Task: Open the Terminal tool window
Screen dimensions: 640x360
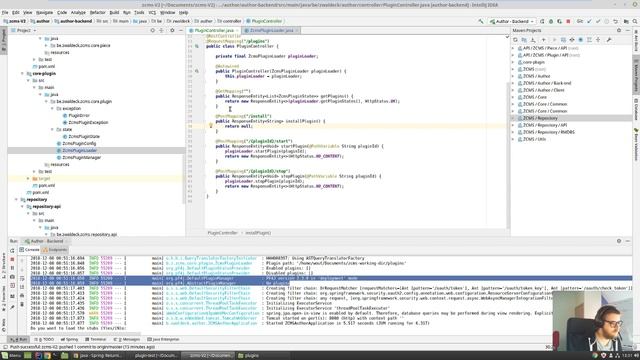Action: coord(96,340)
